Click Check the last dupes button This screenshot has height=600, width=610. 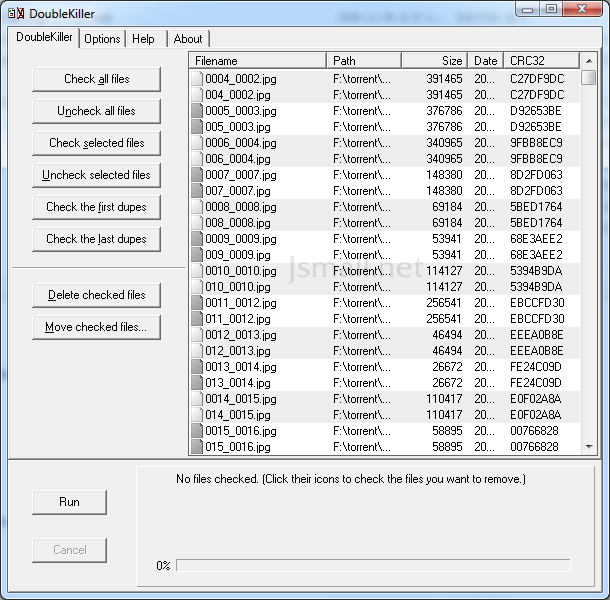(x=96, y=239)
